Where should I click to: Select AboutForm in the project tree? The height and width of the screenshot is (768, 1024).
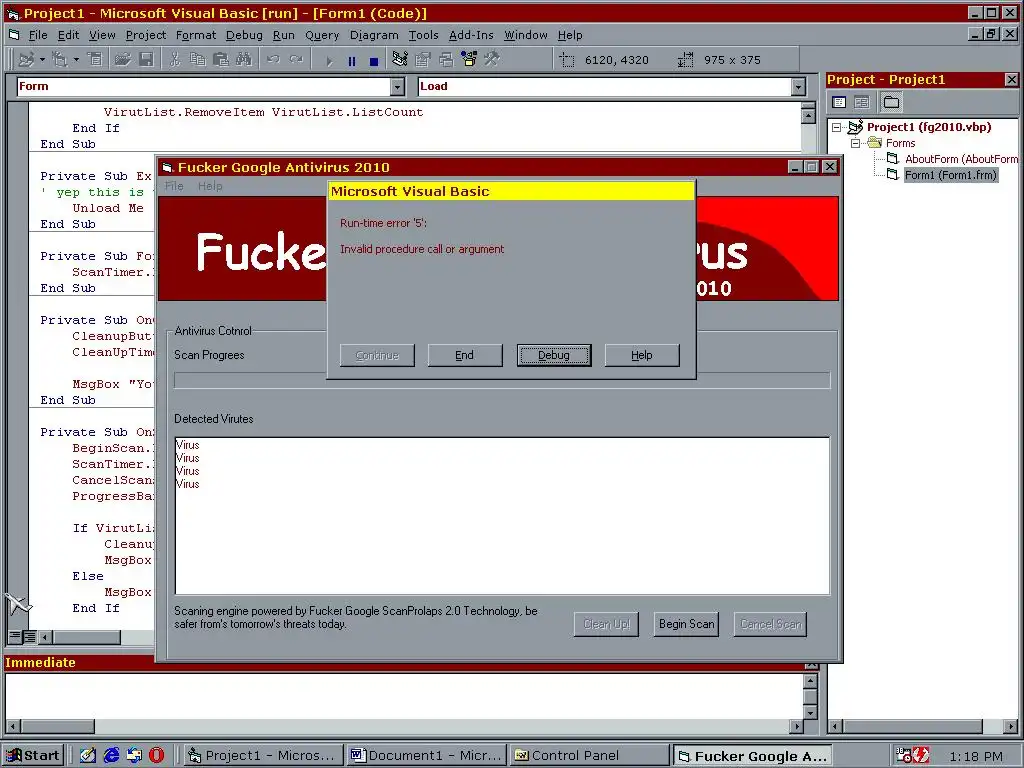961,159
